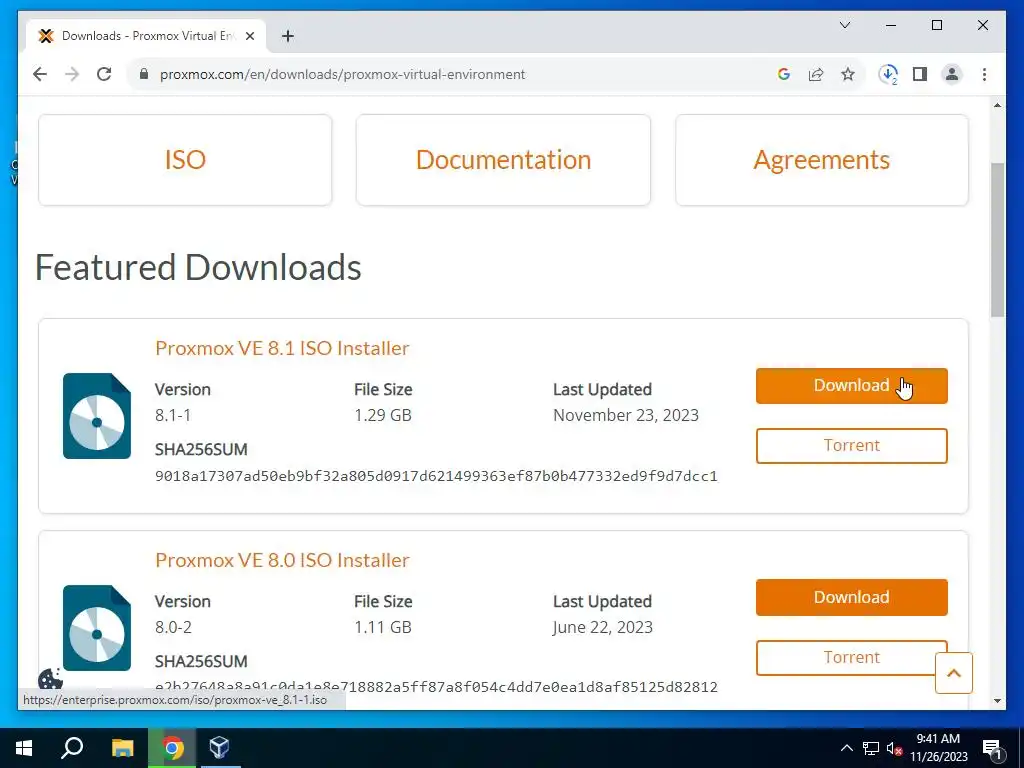The image size is (1024, 768).
Task: Open Chrome downloads indicator
Action: 888,74
